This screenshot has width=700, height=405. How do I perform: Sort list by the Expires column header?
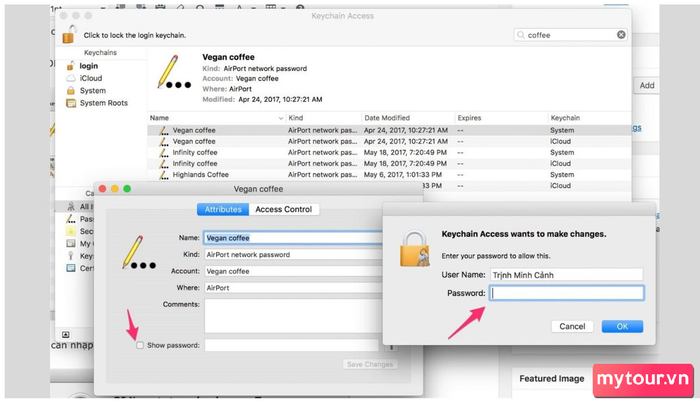pyautogui.click(x=501, y=118)
